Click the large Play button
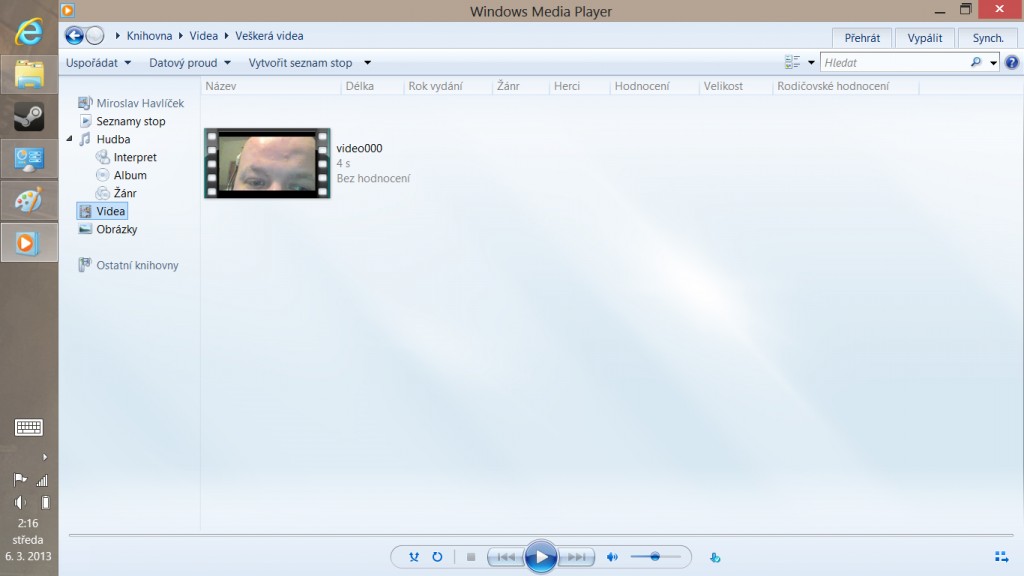The width and height of the screenshot is (1024, 576). coord(541,557)
